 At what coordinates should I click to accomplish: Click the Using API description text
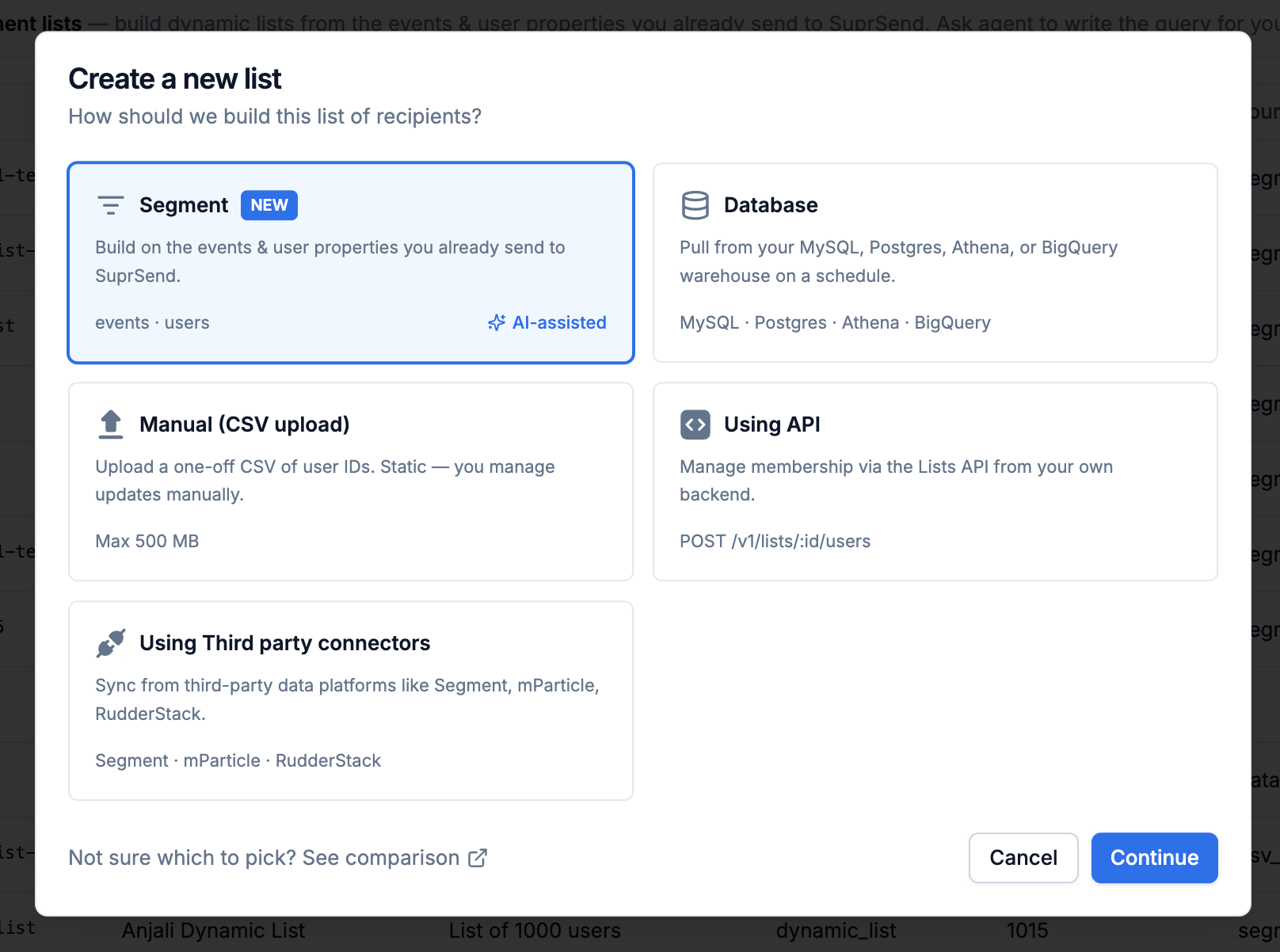(x=896, y=481)
